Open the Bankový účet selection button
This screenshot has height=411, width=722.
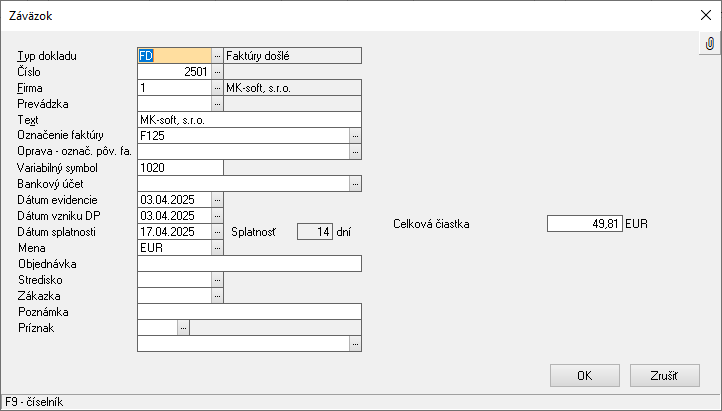tap(355, 184)
